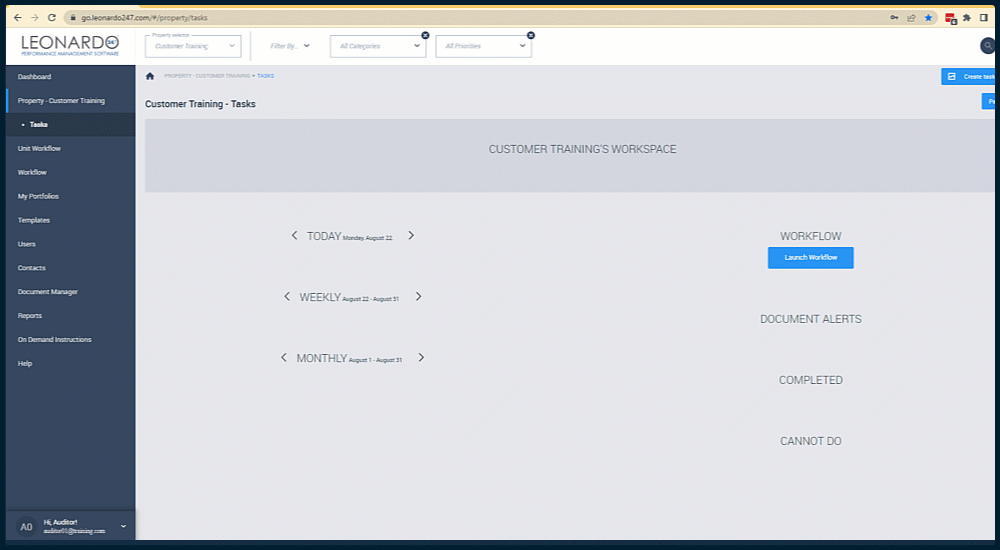Click the share icon in address bar
1000x550 pixels.
pos(911,18)
